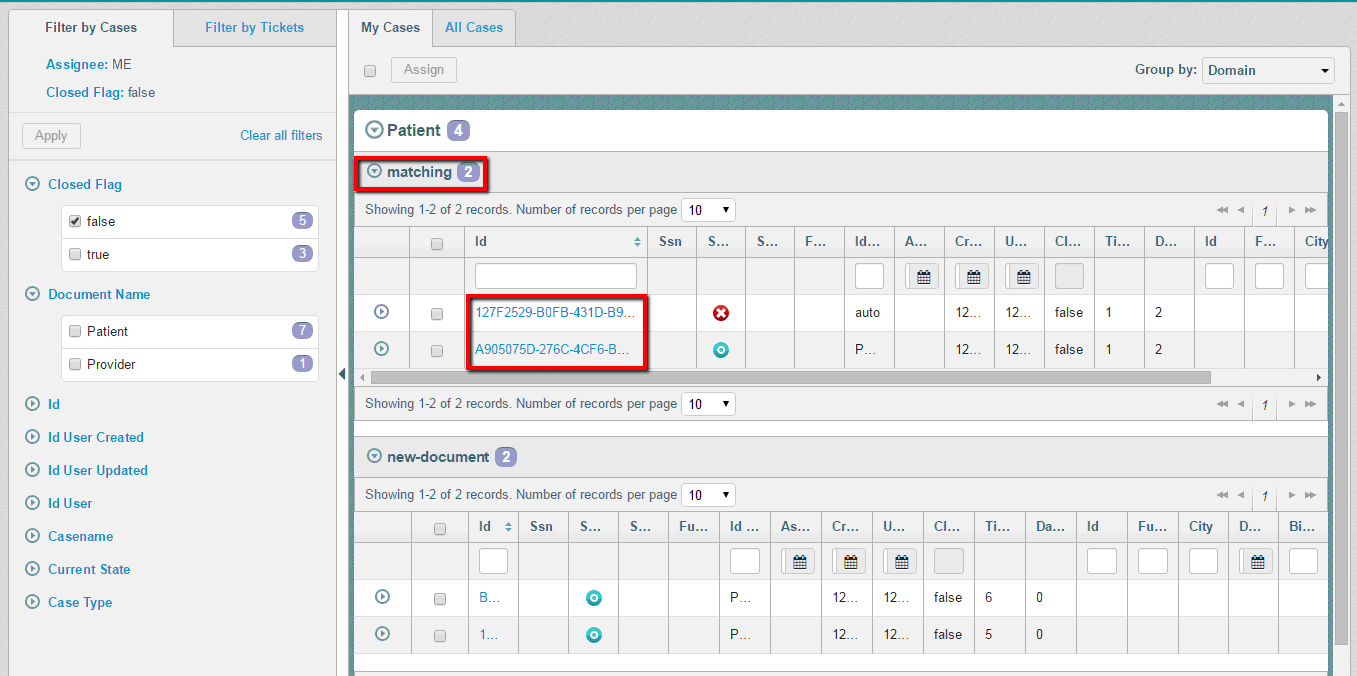Click horizontal scrollbar of matching table
The image size is (1357, 676).
[x=790, y=378]
